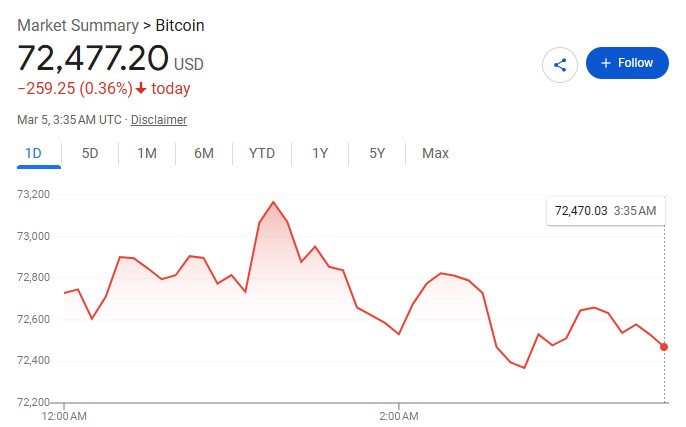Screen dimensions: 686x427
Task: Click the Follow button
Action: tap(627, 63)
